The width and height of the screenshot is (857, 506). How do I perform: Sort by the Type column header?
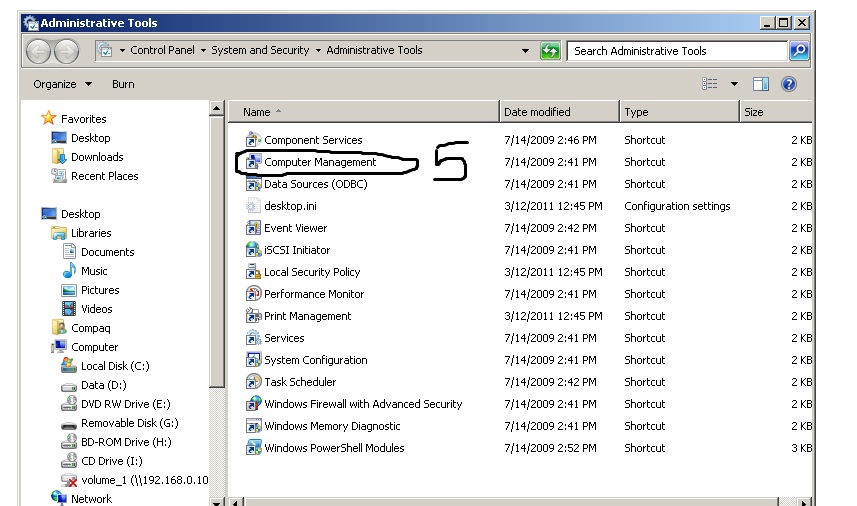(x=679, y=112)
